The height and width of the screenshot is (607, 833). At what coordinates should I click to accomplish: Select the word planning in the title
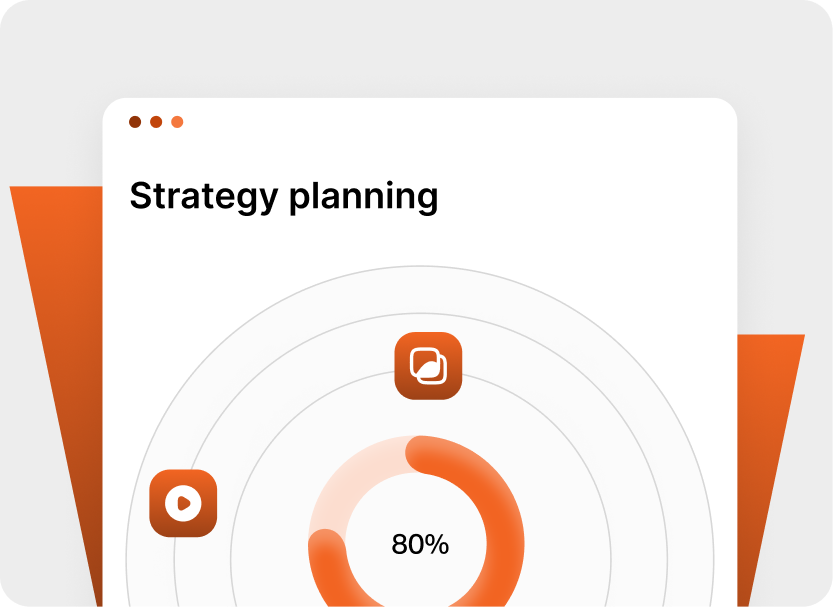coord(363,196)
